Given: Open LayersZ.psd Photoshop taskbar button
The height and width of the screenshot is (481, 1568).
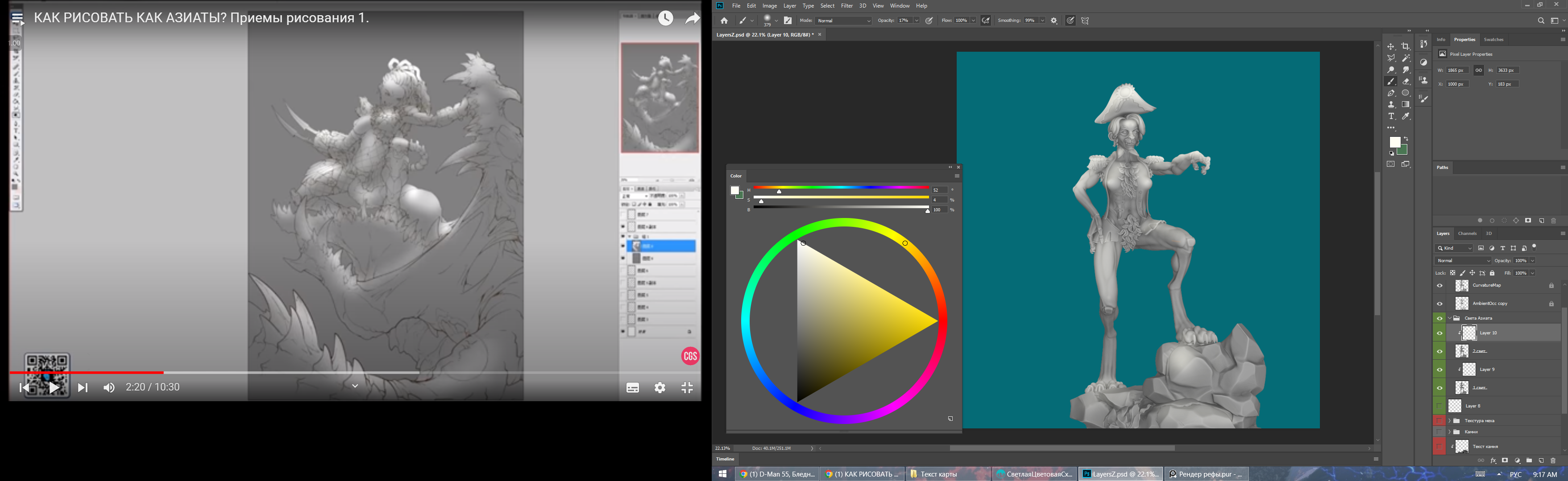Looking at the screenshot, I should click(x=1120, y=474).
